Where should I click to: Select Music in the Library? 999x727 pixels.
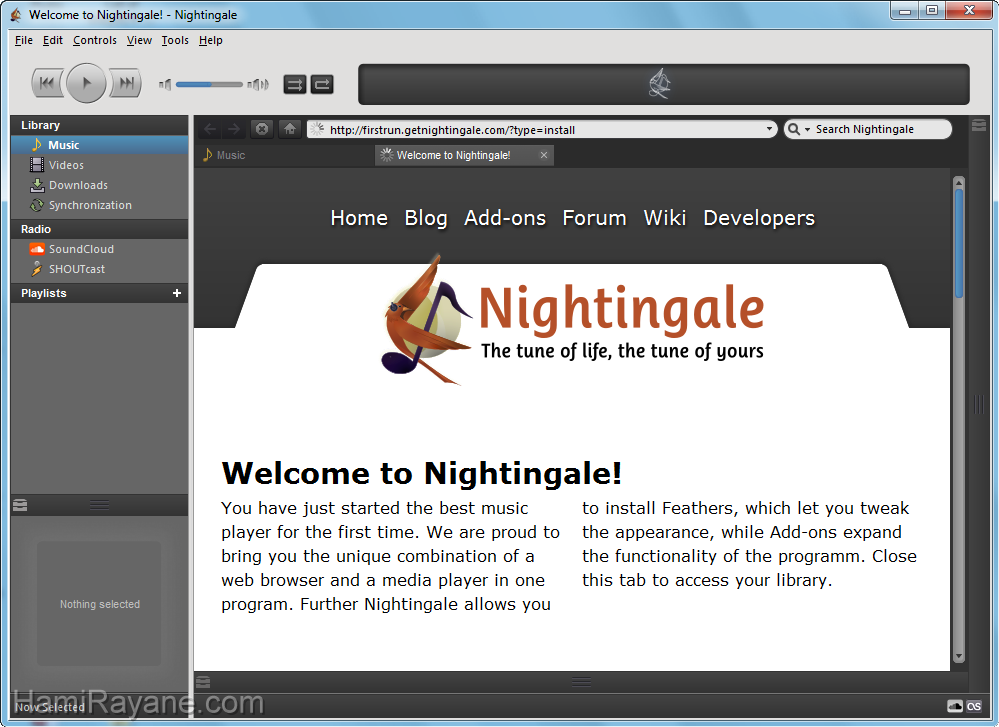point(99,145)
